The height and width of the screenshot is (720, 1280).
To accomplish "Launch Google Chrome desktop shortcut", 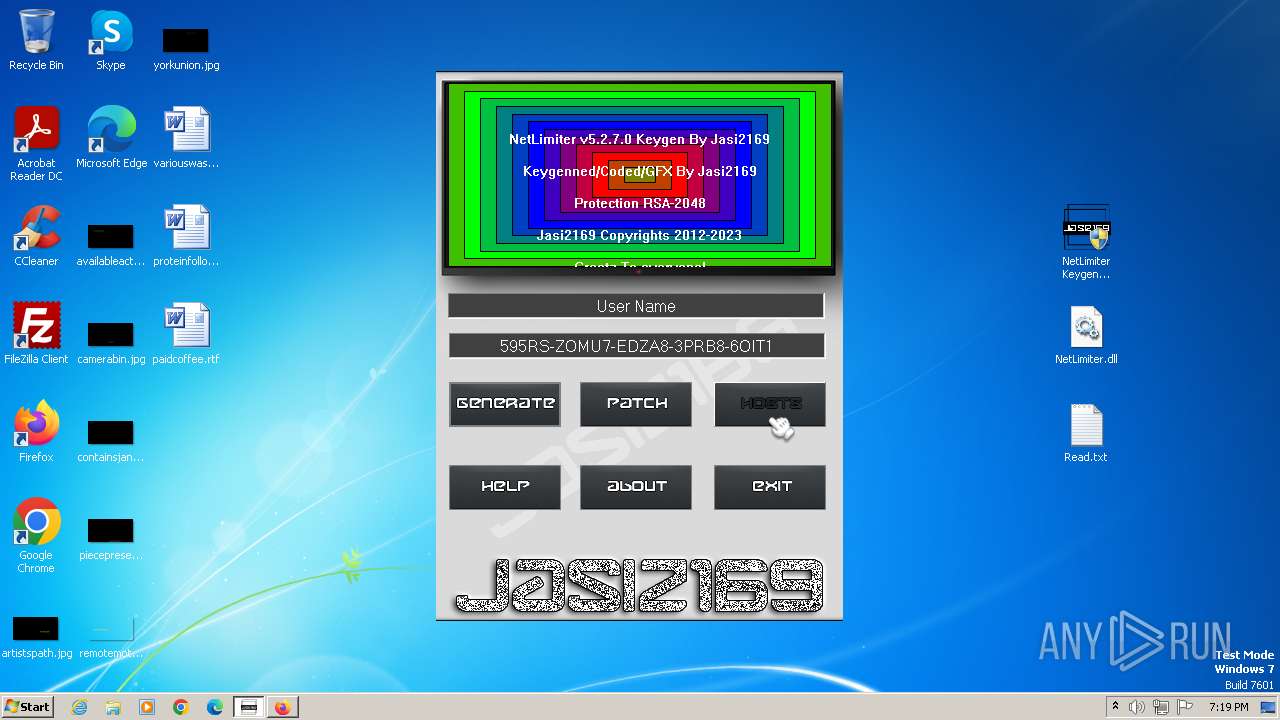I will [36, 536].
